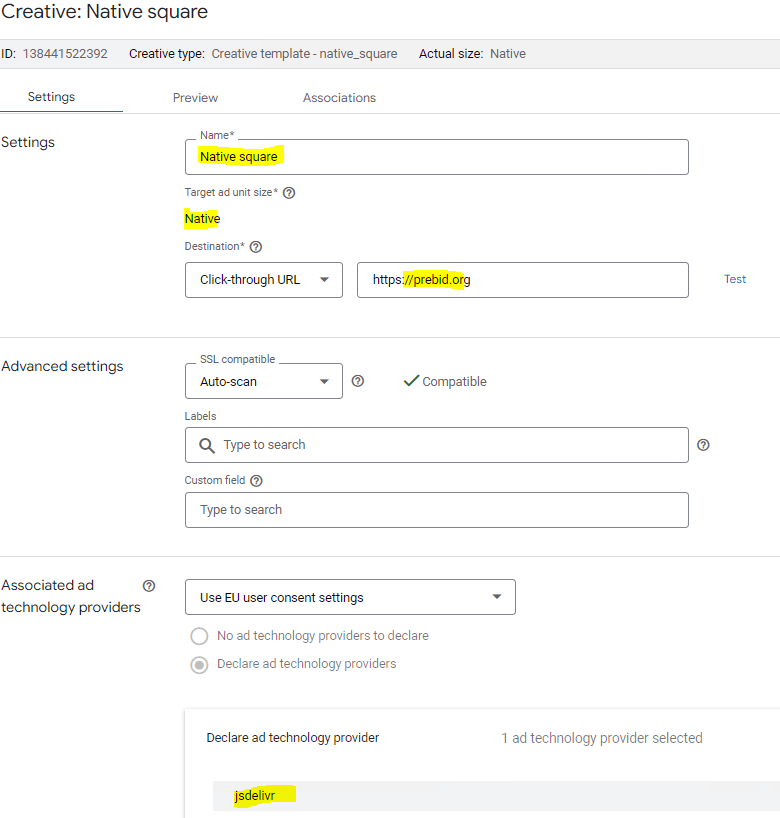Click help icon next to Associated ad technology providers
The image size is (780, 818).
(149, 586)
